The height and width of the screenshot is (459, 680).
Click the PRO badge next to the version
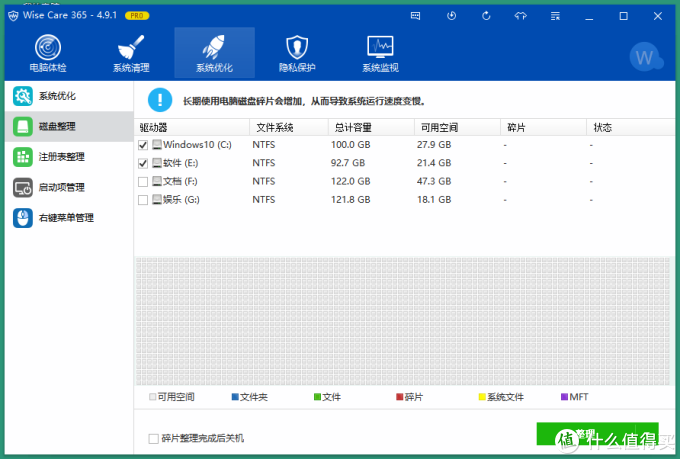pyautogui.click(x=137, y=16)
